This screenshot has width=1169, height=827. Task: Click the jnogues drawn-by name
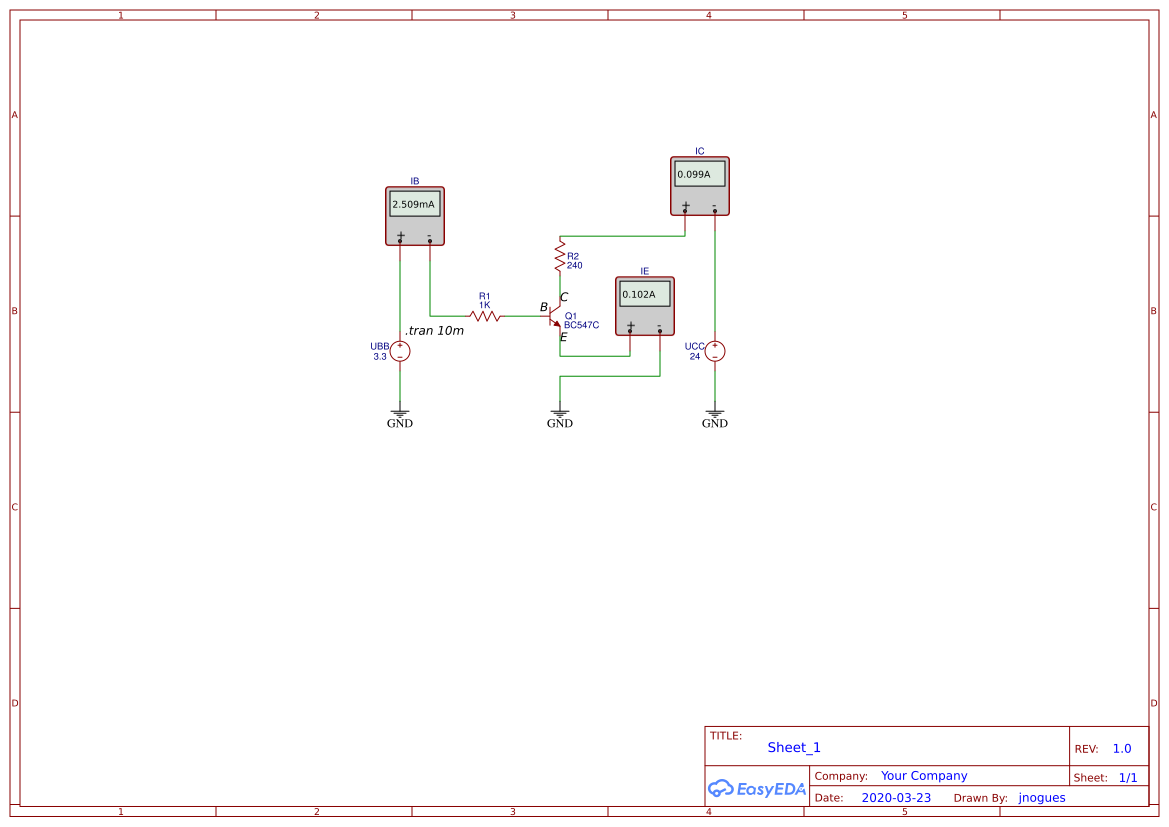click(1041, 797)
